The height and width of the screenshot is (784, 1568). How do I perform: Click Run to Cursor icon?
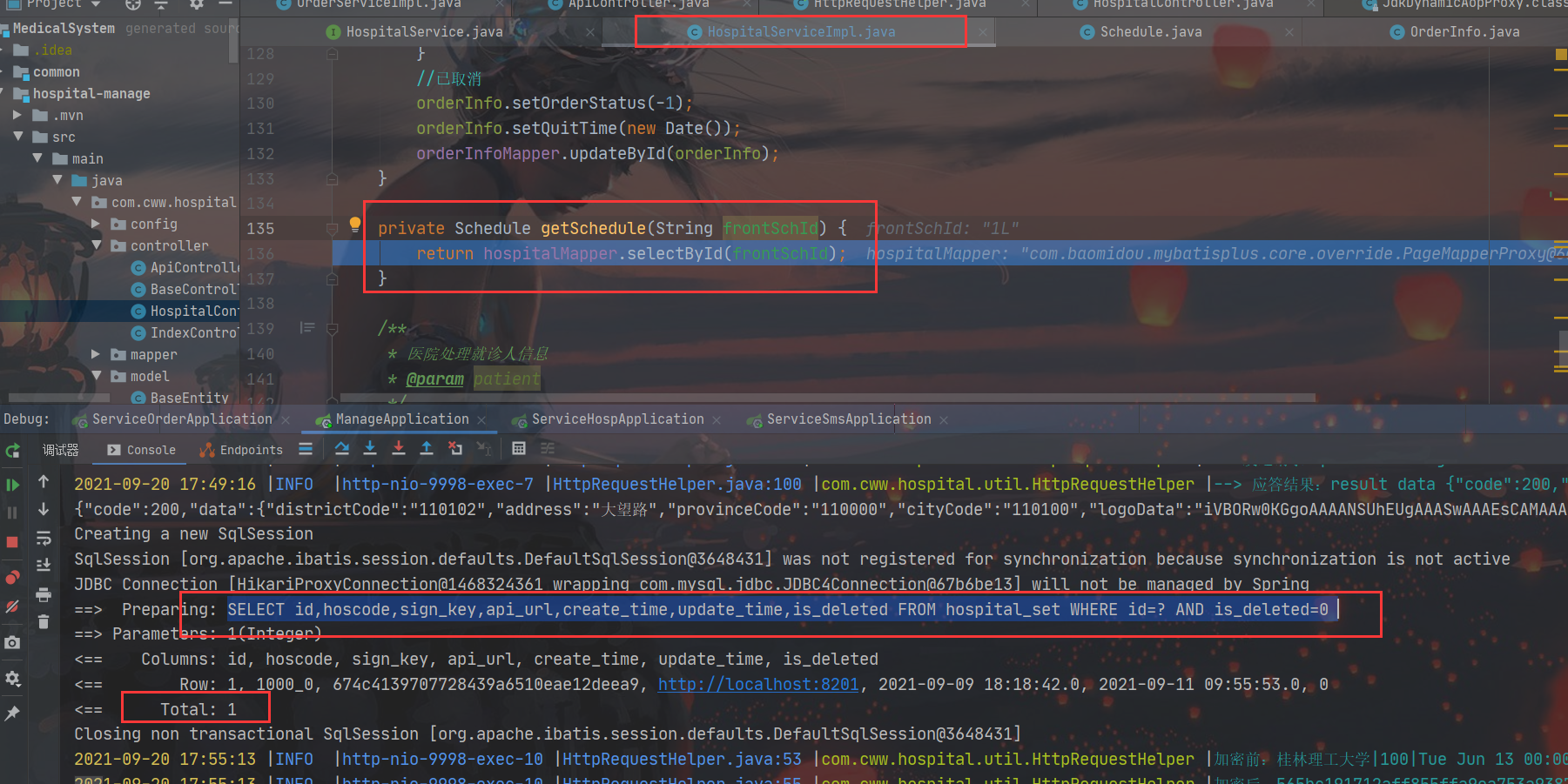(x=484, y=448)
